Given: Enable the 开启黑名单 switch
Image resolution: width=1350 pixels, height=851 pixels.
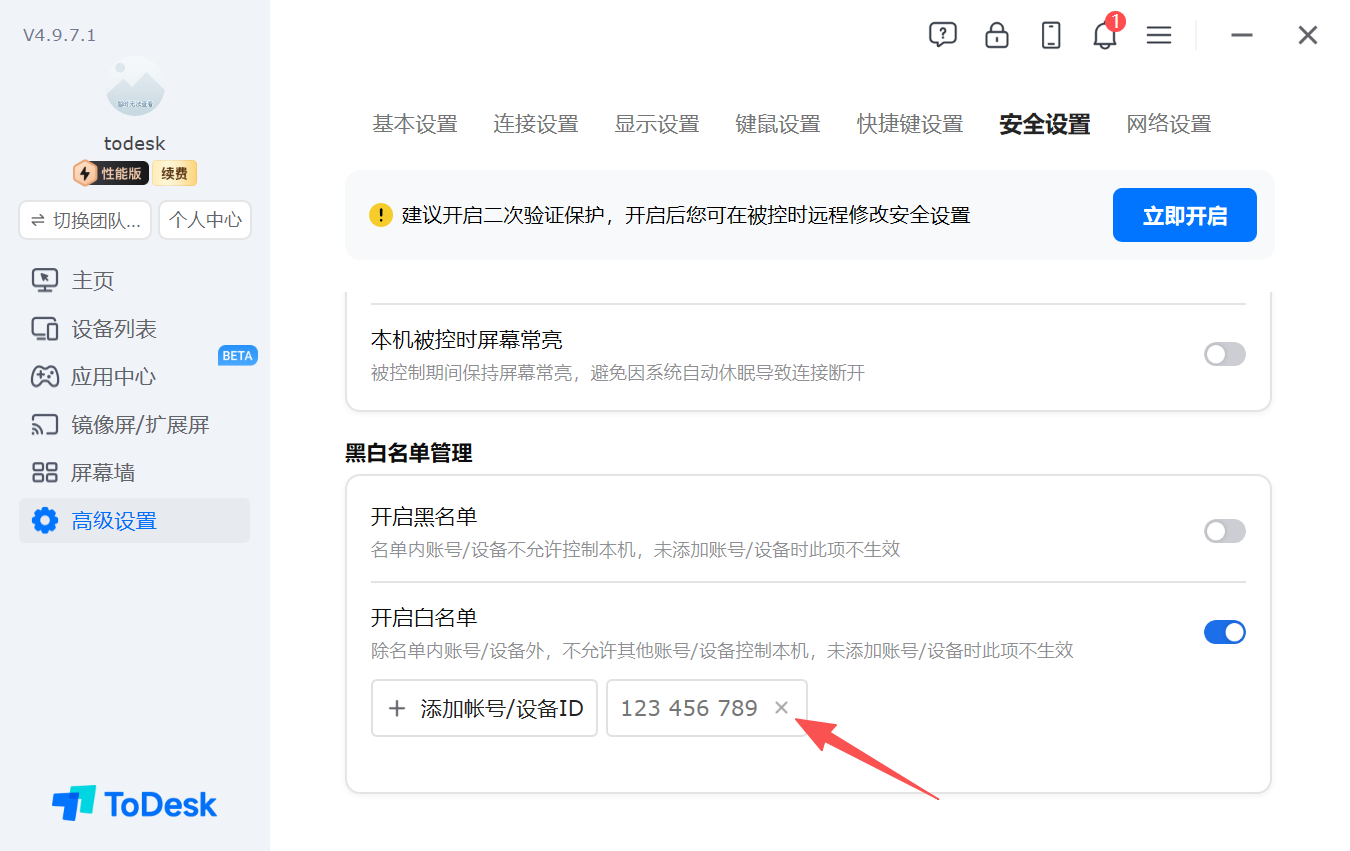Looking at the screenshot, I should (x=1225, y=531).
